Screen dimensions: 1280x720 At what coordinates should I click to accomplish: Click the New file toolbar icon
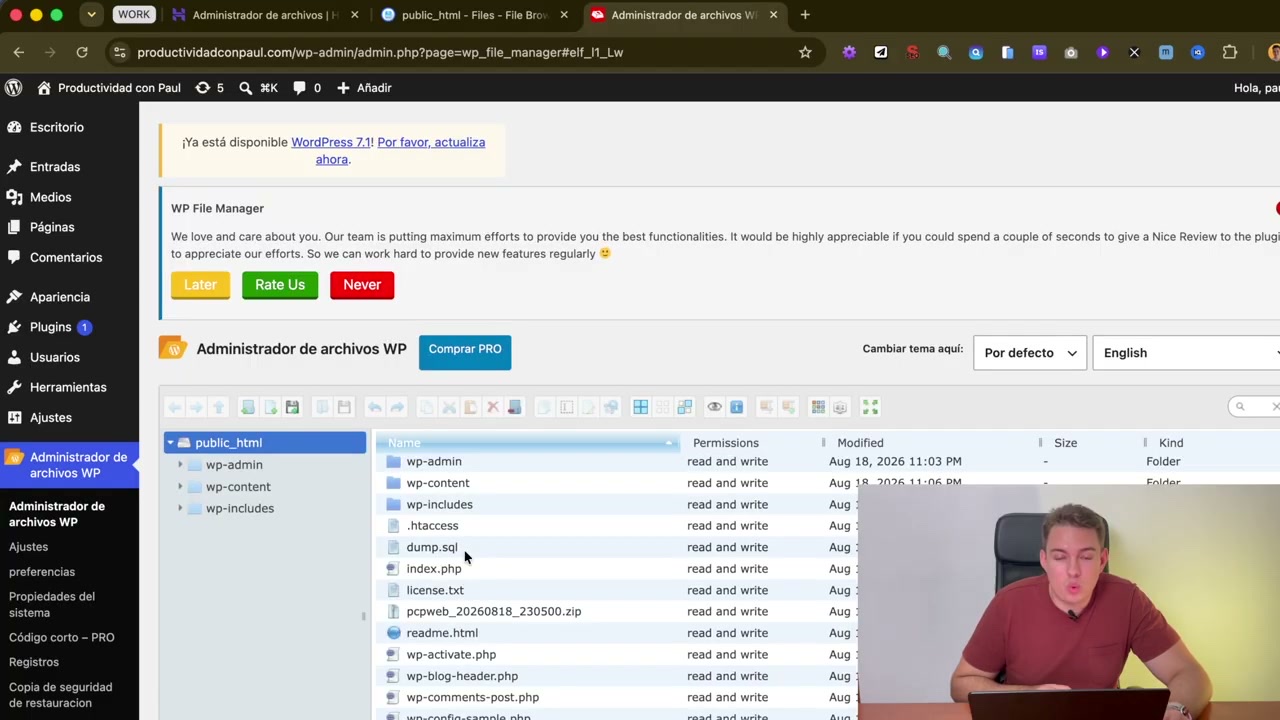pyautogui.click(x=270, y=407)
